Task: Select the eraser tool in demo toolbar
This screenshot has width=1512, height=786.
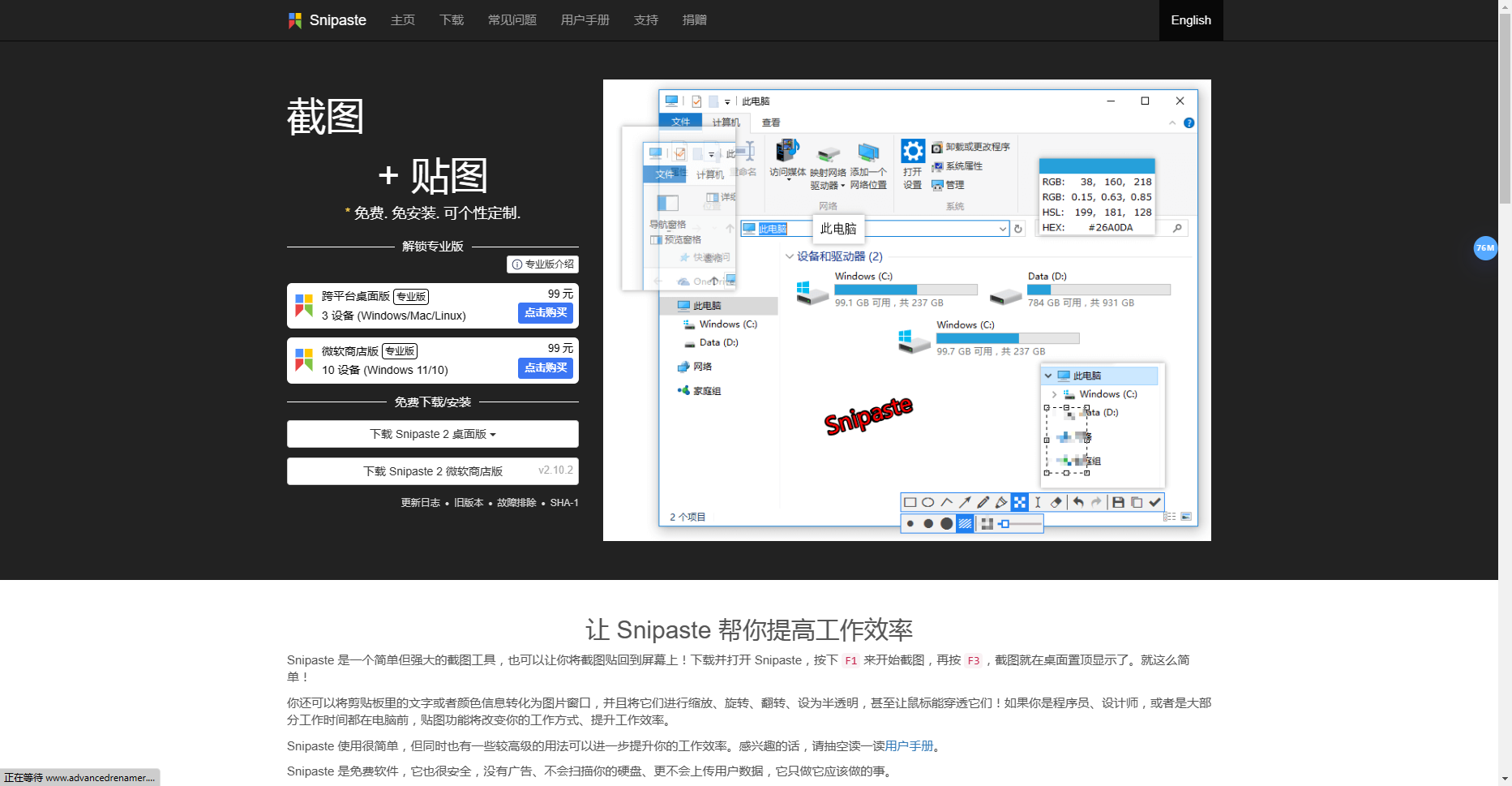Action: click(x=1056, y=503)
